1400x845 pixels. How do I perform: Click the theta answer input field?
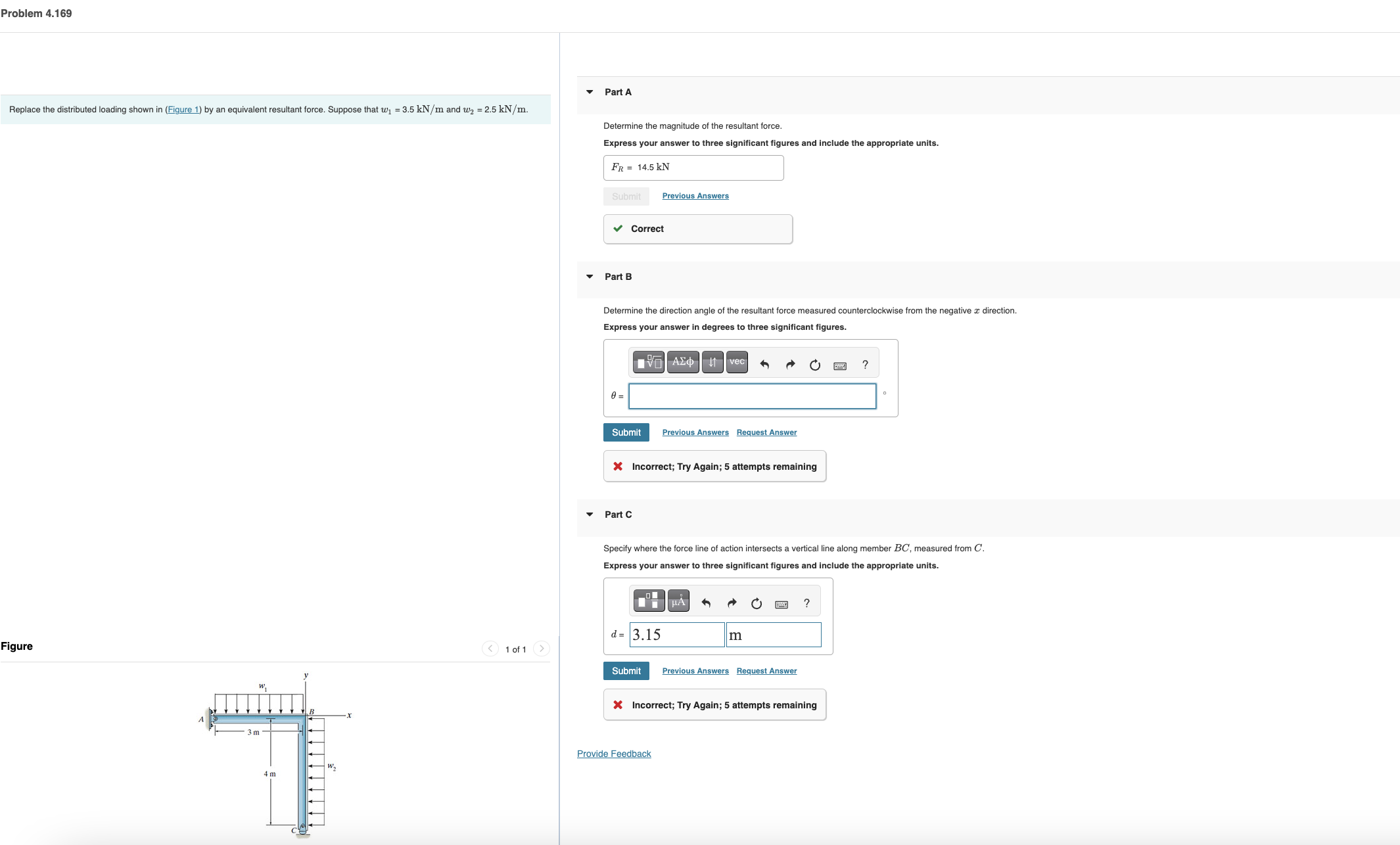point(752,396)
